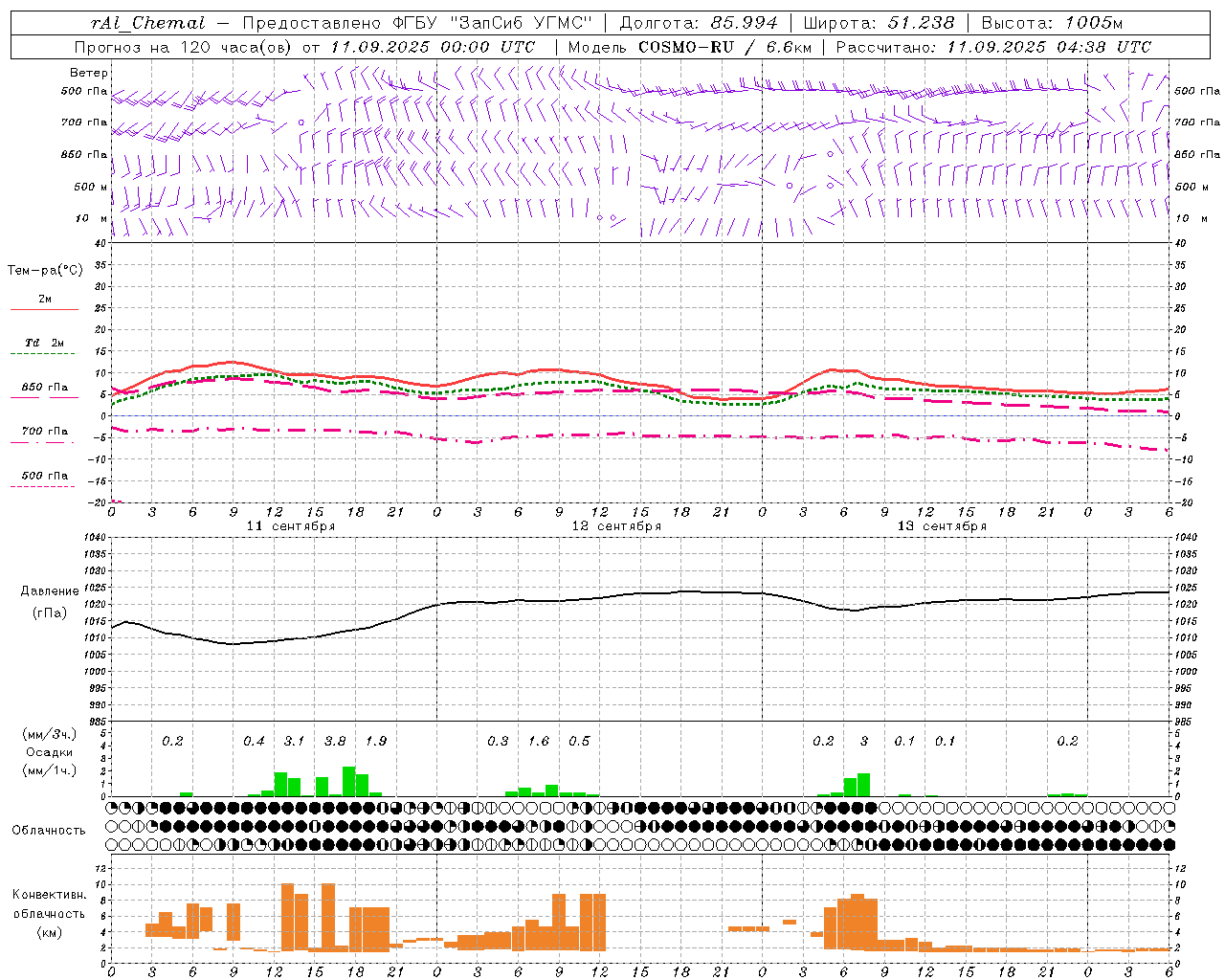Click the Осадки precipitation label
Image resolution: width=1225 pixels, height=980 pixels.
[x=49, y=752]
